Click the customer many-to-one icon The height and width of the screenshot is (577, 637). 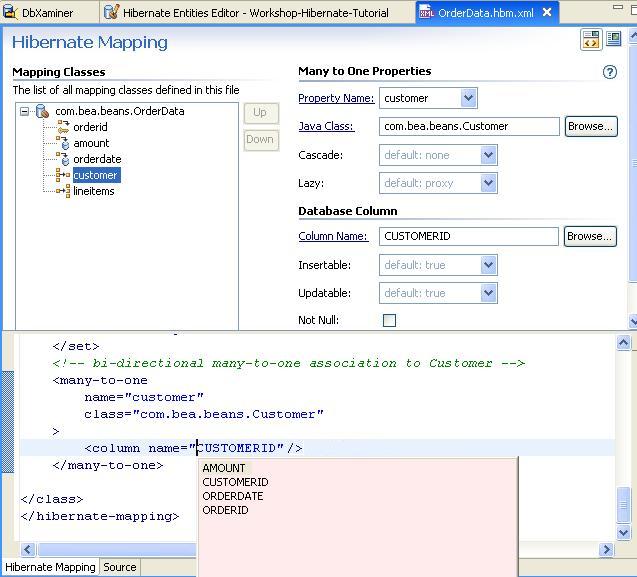(x=63, y=175)
